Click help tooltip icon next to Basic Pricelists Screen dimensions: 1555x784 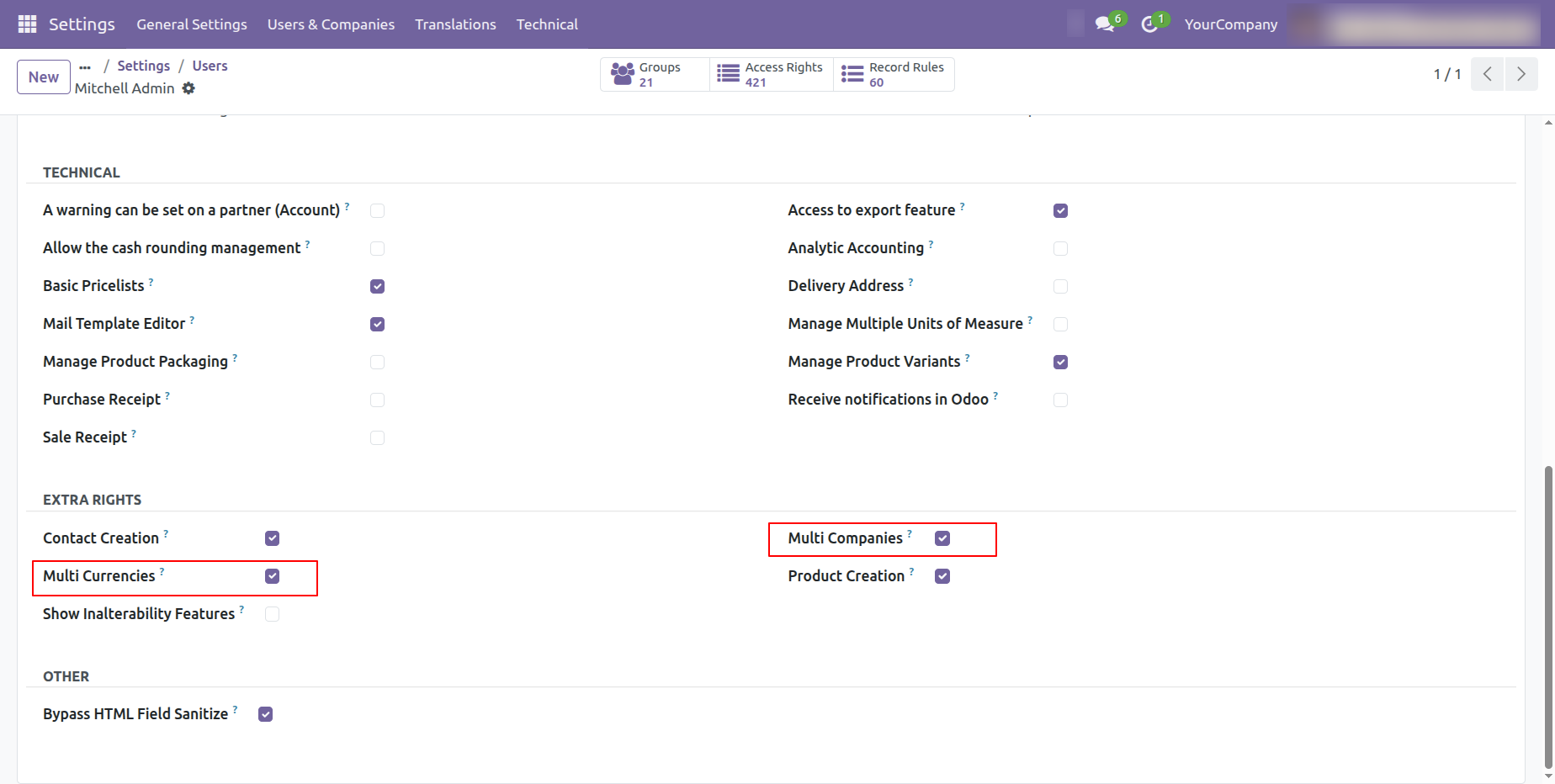[x=151, y=282]
